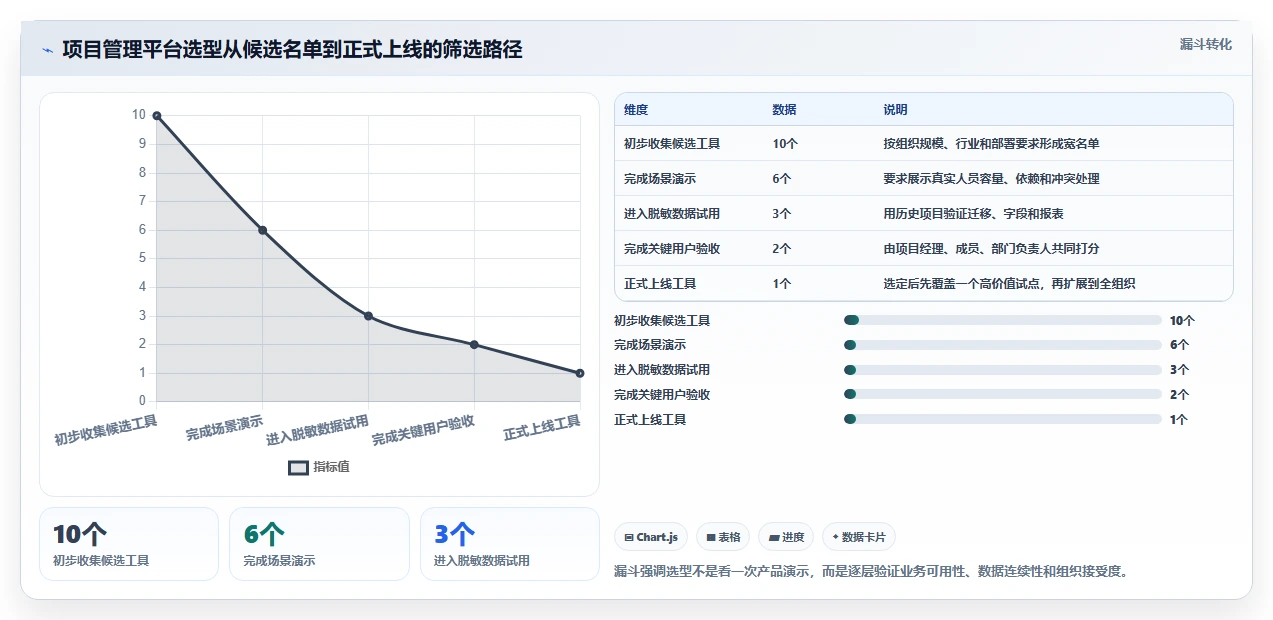
Task: Click the 漏斗转化 tag in the header
Action: (x=1205, y=45)
